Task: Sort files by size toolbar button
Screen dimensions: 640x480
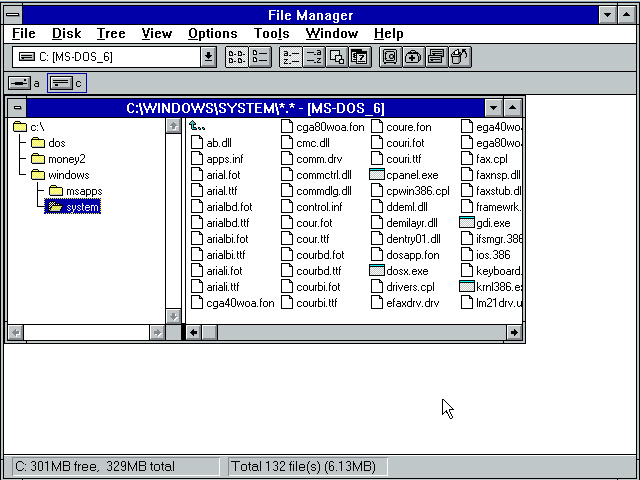Action: coord(336,57)
